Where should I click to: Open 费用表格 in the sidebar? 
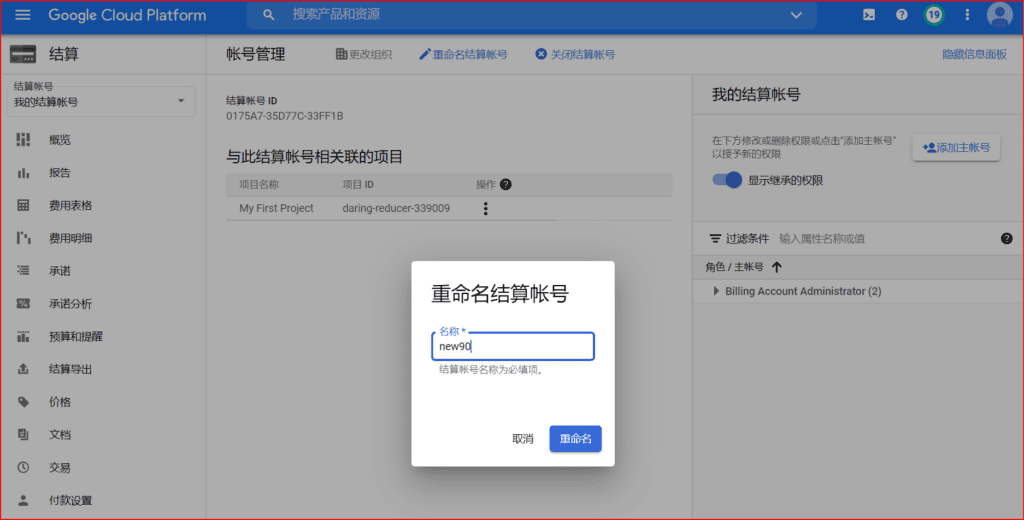coord(71,205)
